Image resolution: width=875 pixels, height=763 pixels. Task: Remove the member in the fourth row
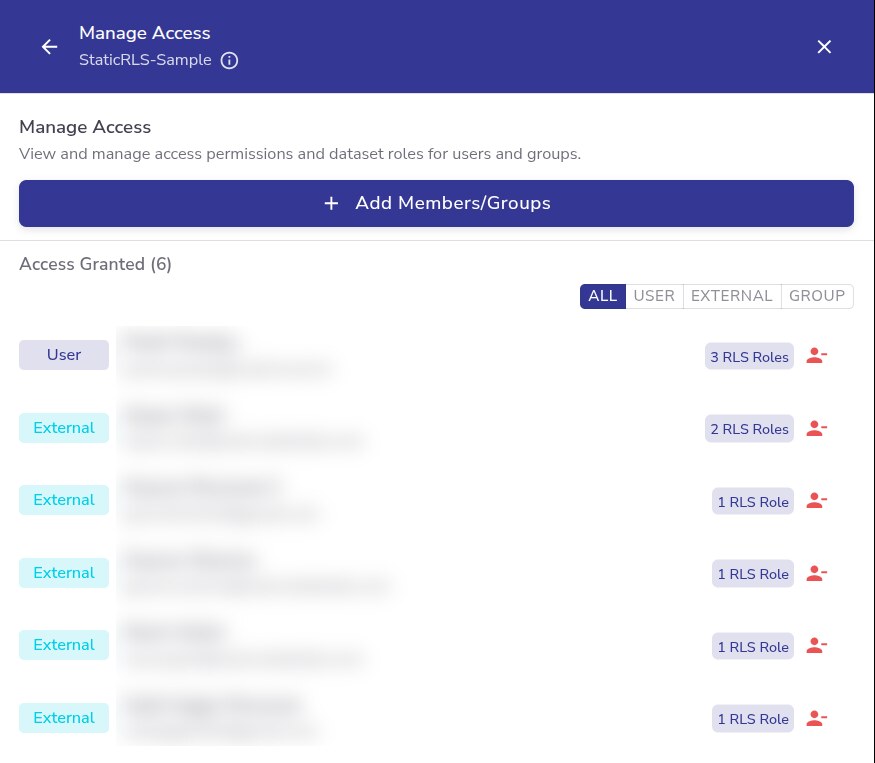tap(816, 573)
